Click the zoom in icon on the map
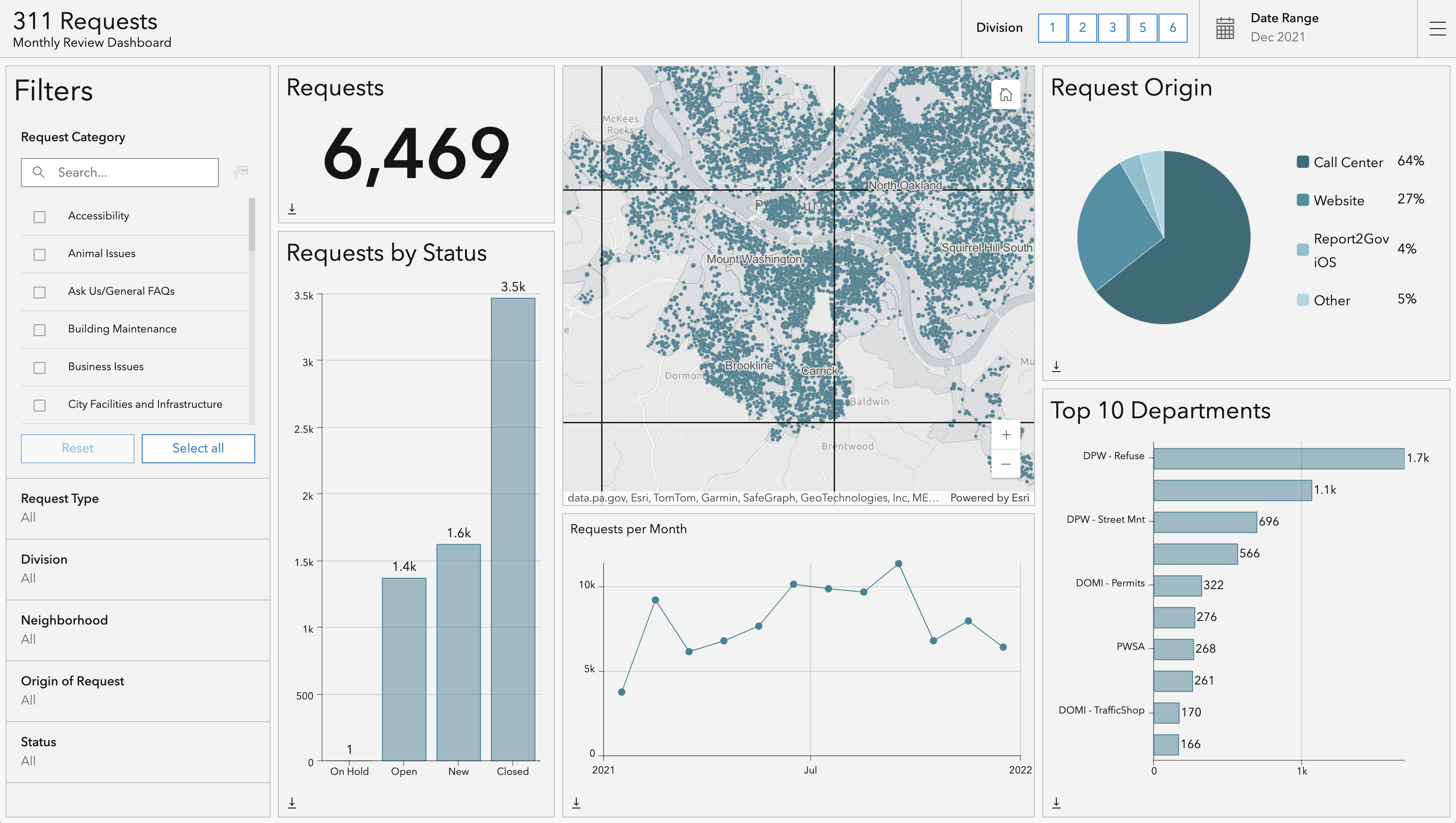The image size is (1456, 823). click(x=1005, y=435)
